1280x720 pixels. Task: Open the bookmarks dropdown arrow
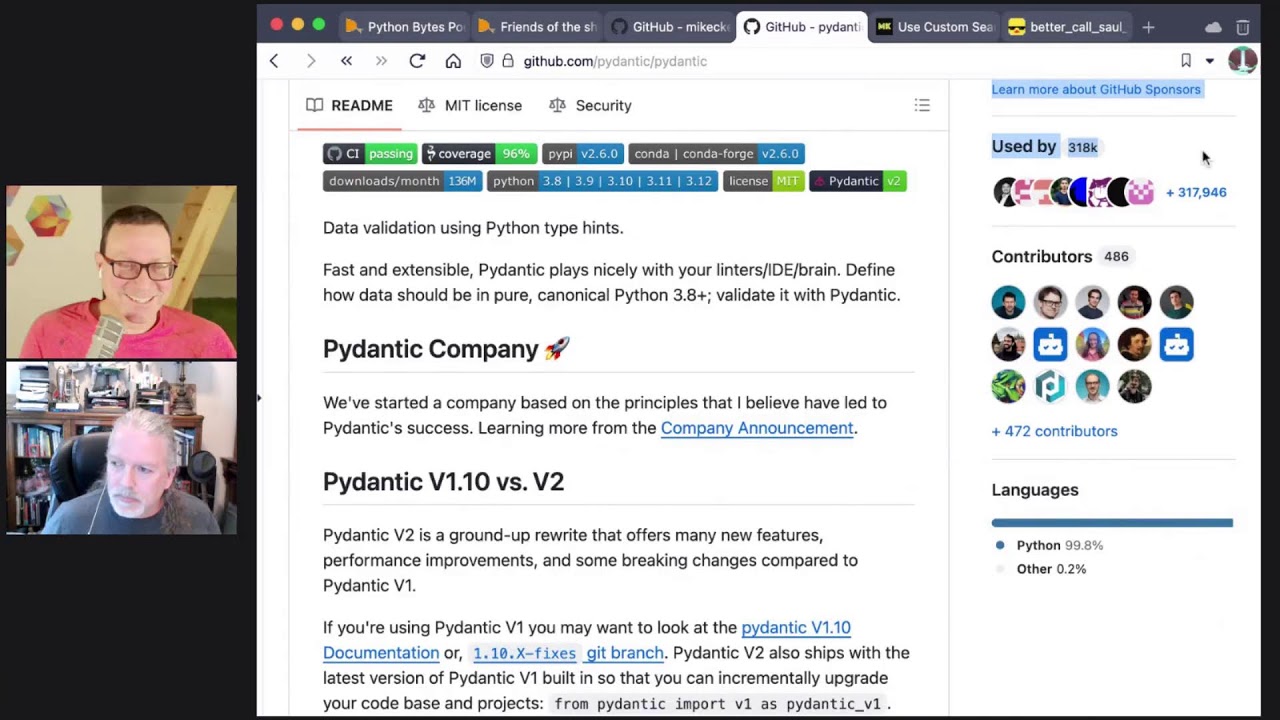point(1209,61)
